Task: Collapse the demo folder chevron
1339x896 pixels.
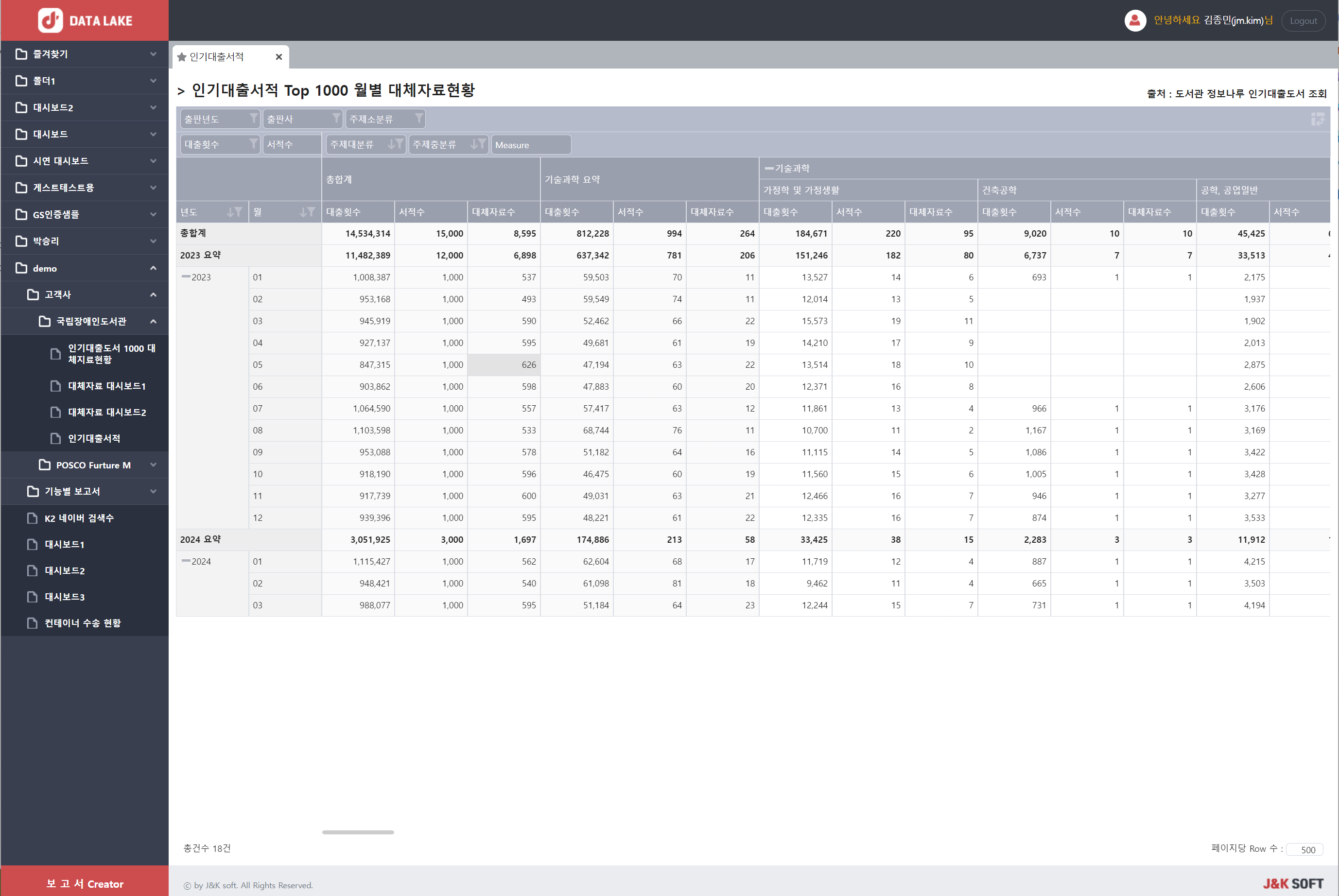Action: (153, 268)
